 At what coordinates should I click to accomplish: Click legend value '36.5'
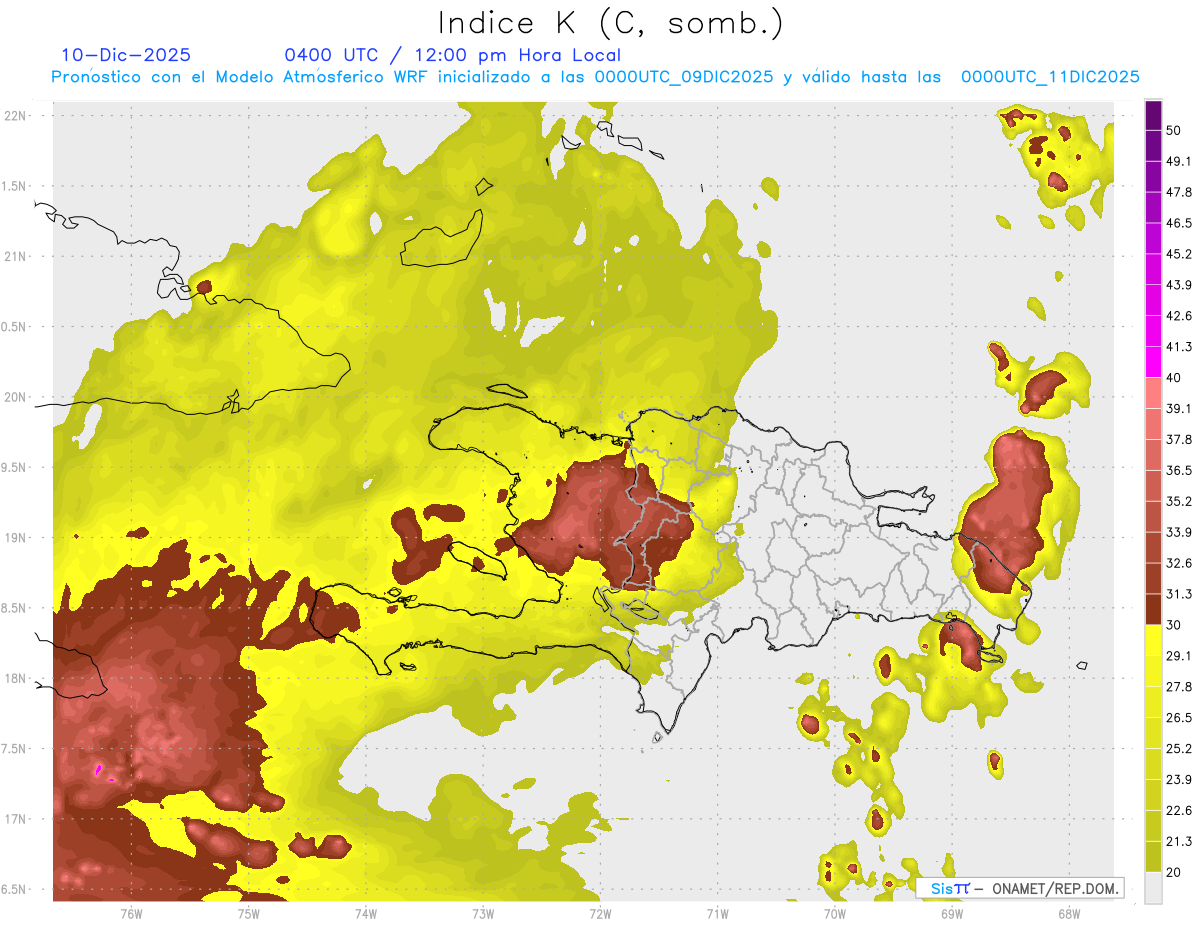coord(1179,470)
